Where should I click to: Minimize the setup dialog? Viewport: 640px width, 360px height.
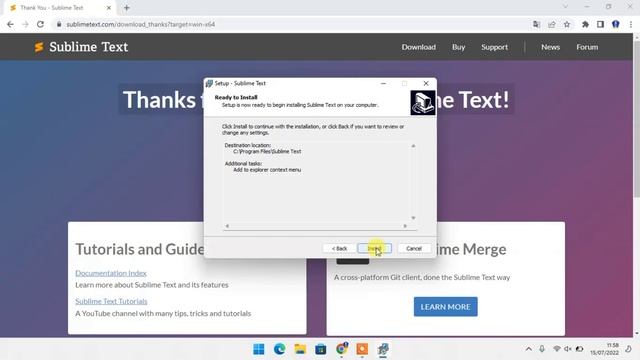[x=383, y=83]
